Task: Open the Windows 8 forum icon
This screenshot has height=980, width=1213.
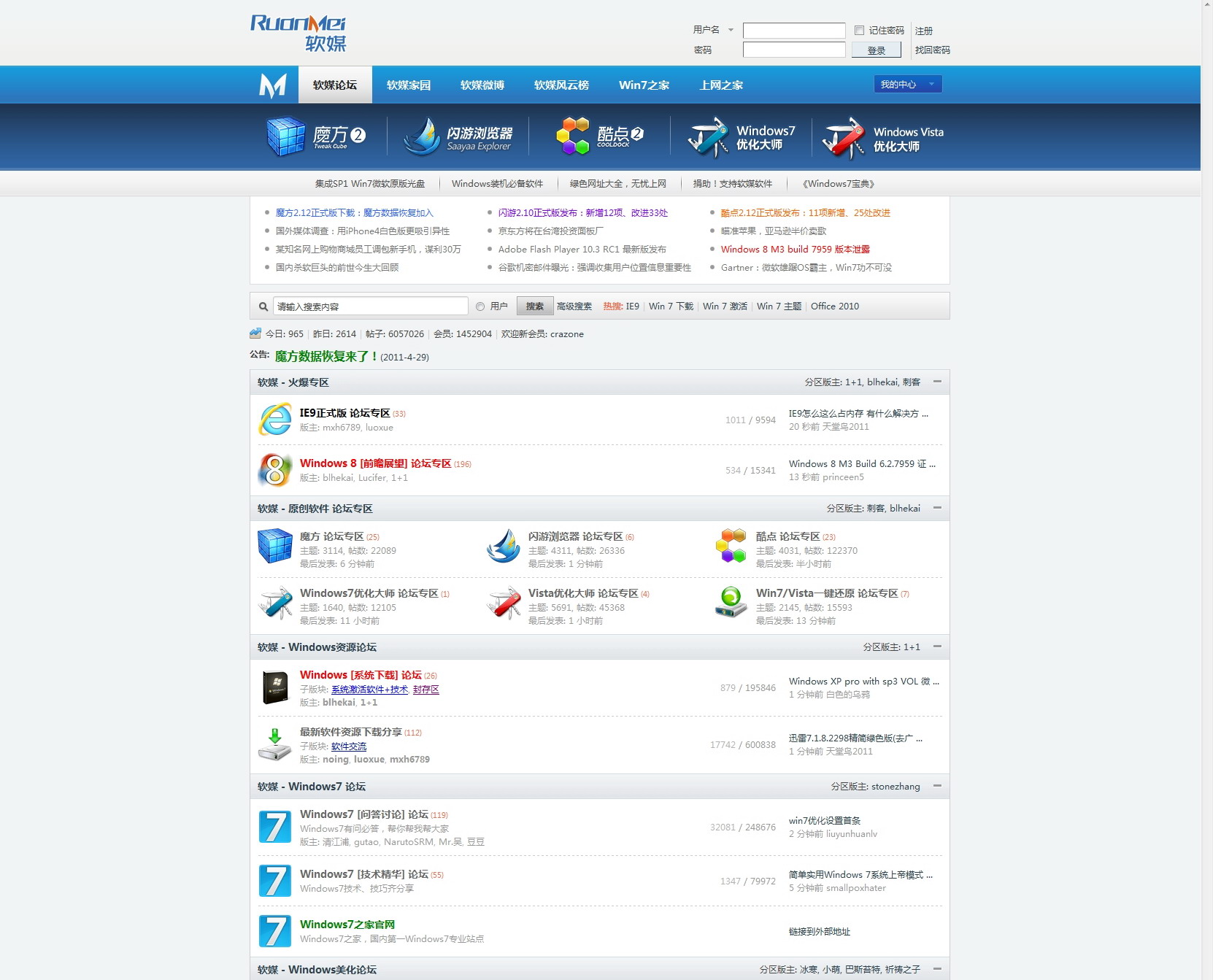Action: tap(275, 470)
